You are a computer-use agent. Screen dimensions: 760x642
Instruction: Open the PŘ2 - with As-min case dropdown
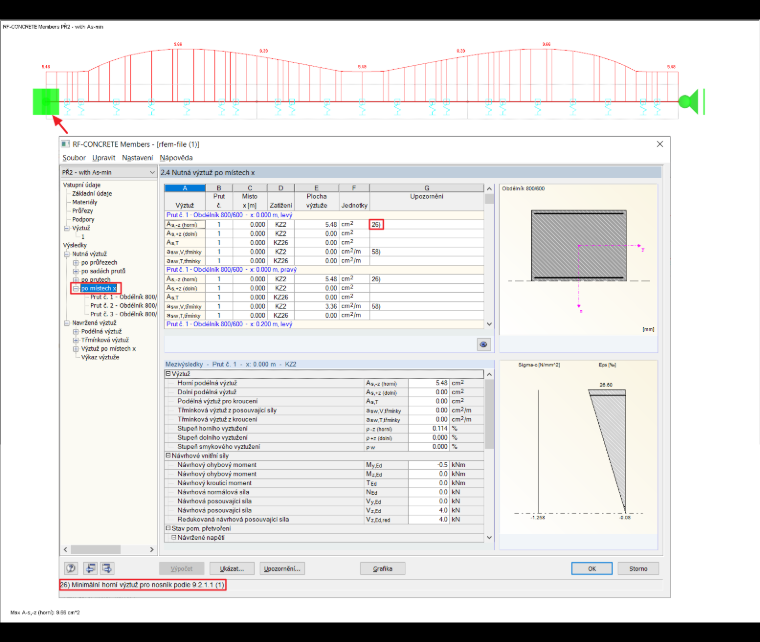coord(109,172)
